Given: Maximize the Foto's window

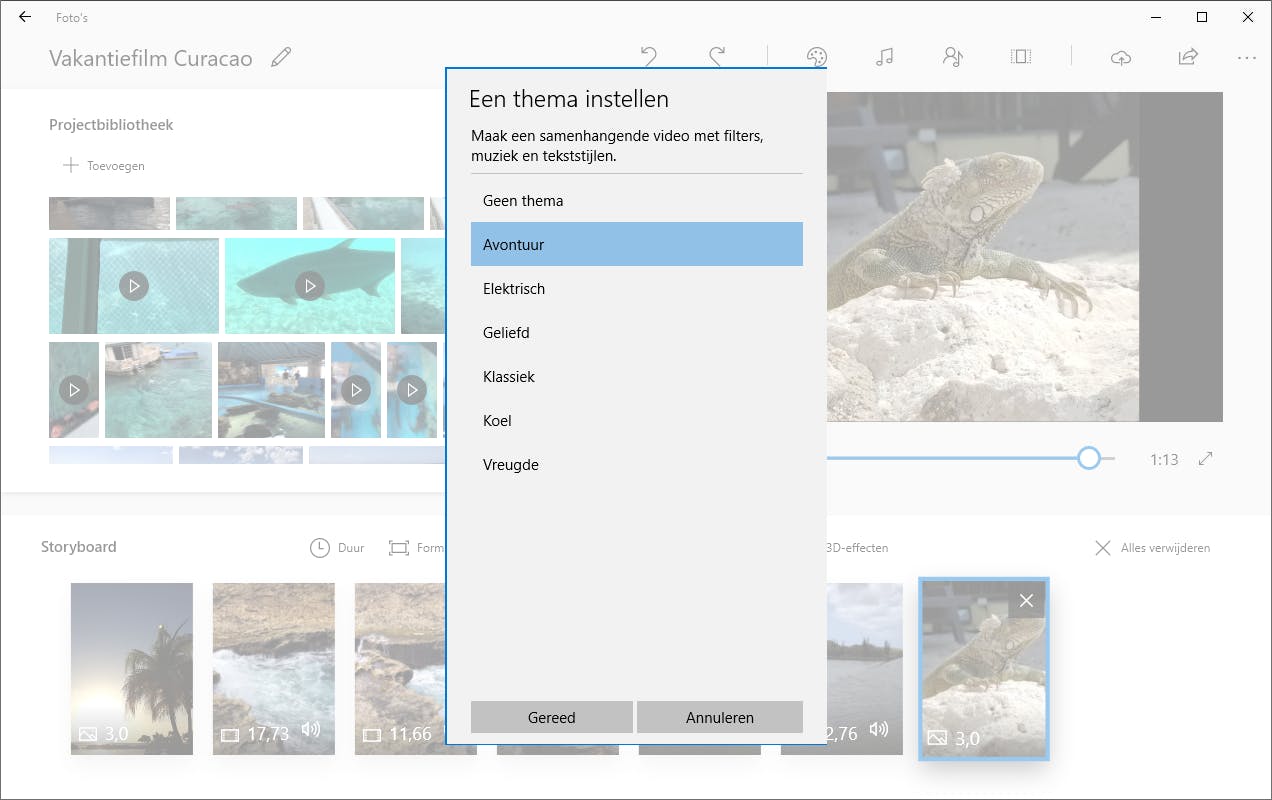Looking at the screenshot, I should tap(1202, 17).
